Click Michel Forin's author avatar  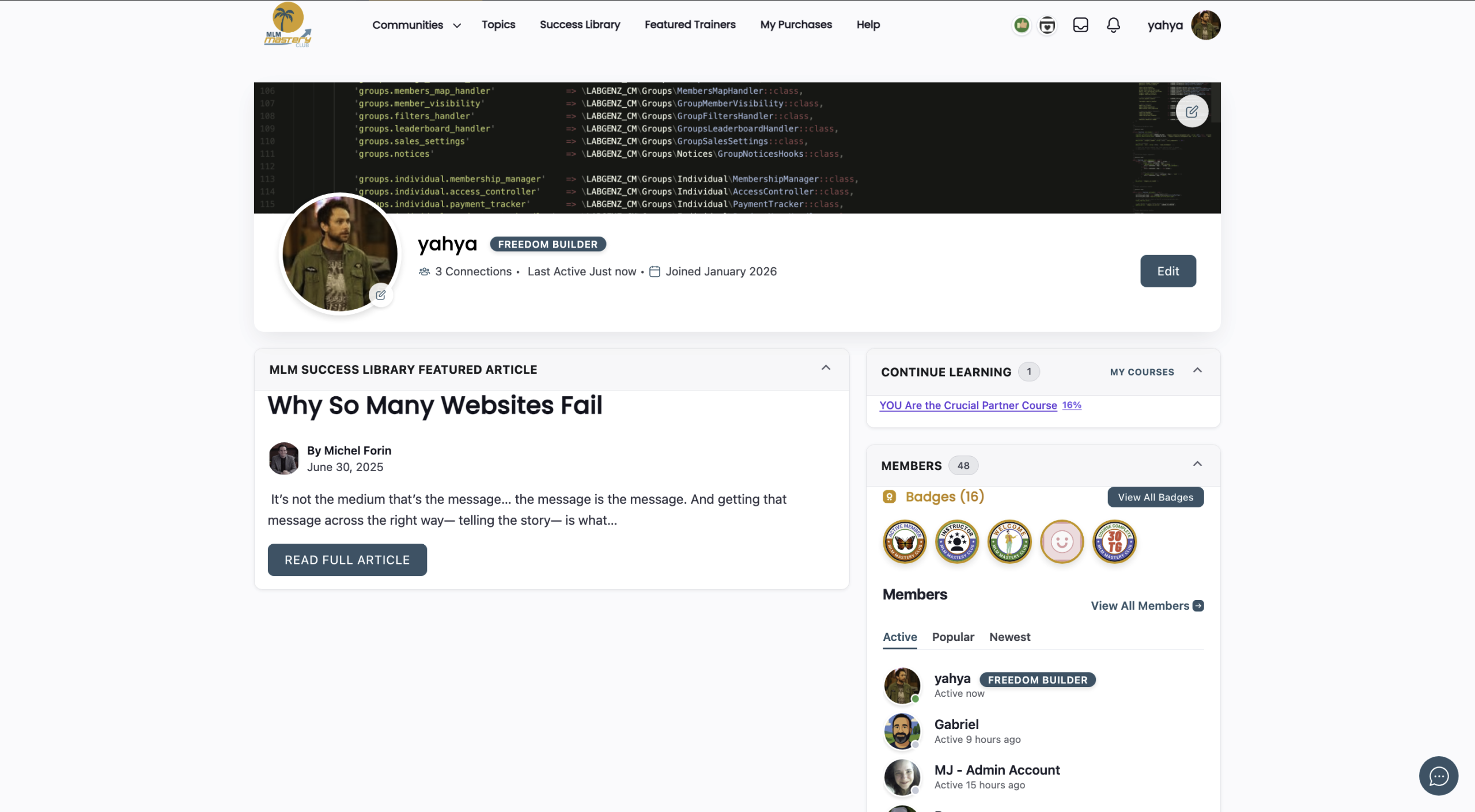coord(284,458)
